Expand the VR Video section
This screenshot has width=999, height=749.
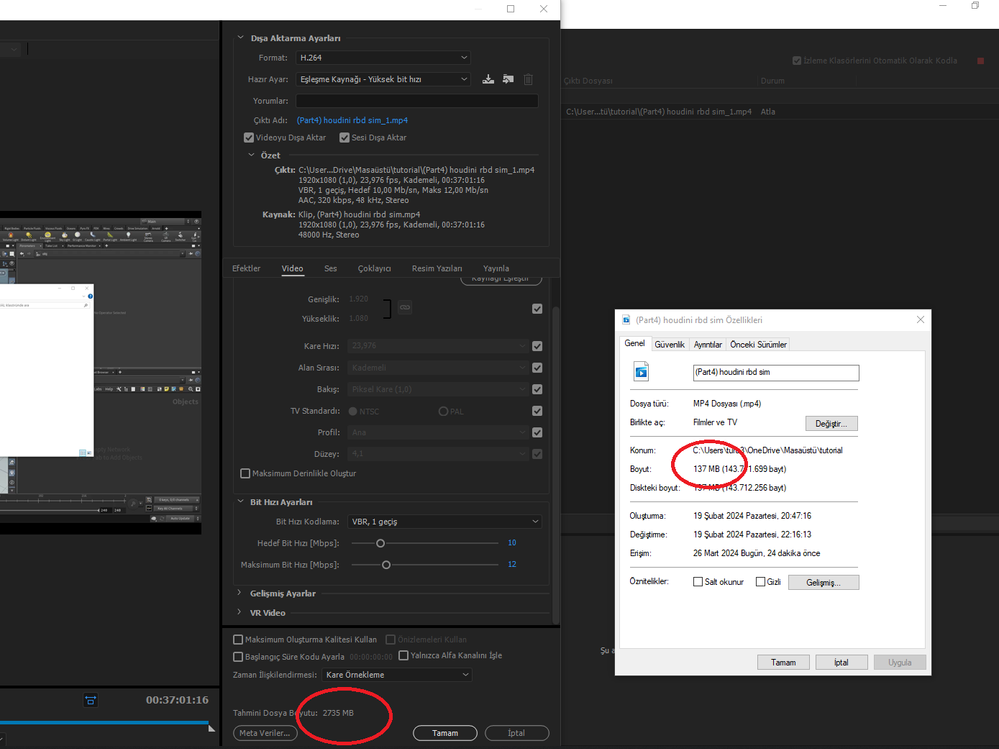pos(240,612)
